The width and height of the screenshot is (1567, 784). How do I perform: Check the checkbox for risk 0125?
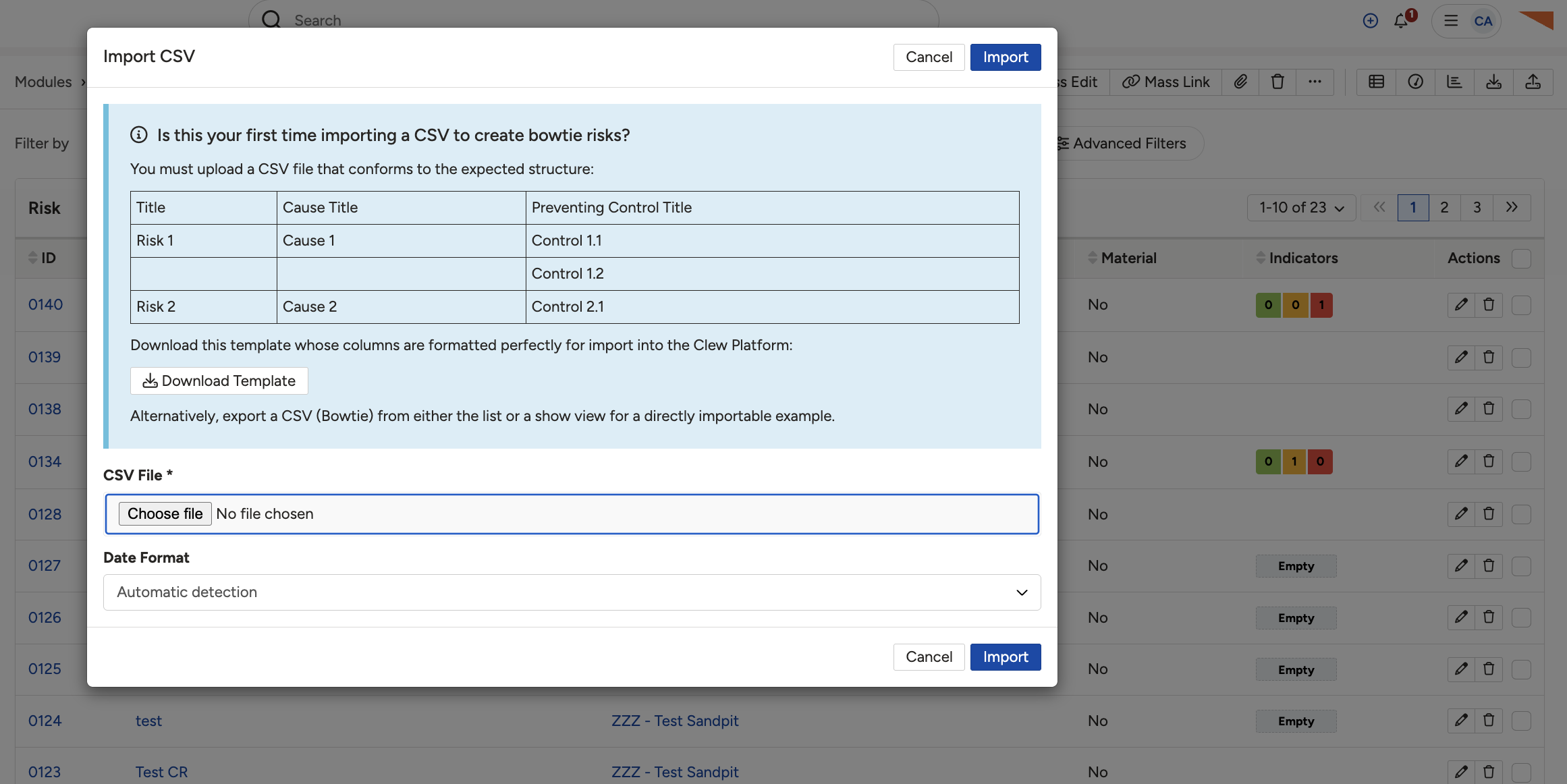(x=1521, y=669)
